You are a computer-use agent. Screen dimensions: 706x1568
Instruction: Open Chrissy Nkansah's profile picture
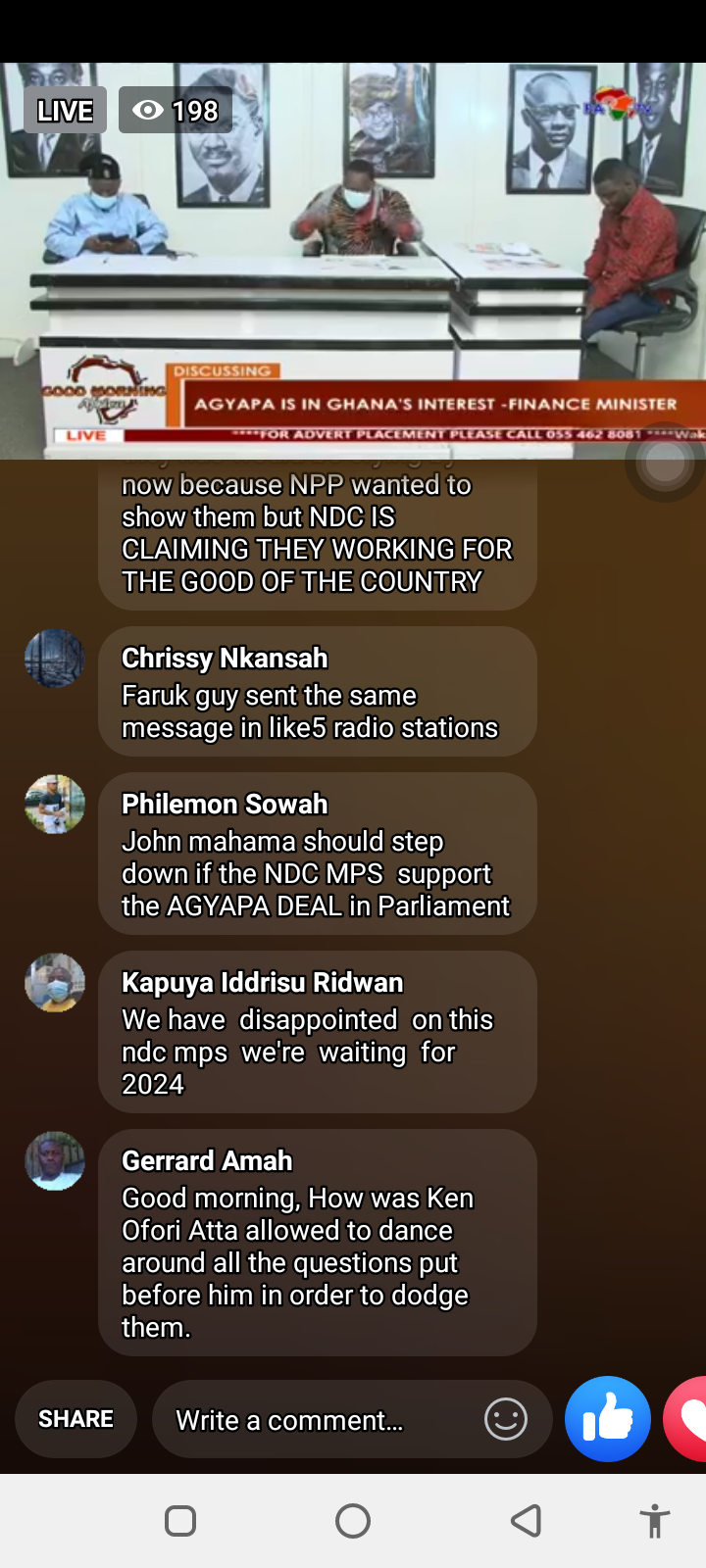coord(54,658)
